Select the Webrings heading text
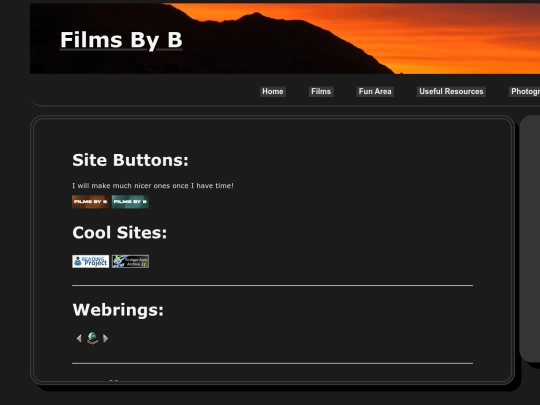This screenshot has height=405, width=540. tap(118, 310)
